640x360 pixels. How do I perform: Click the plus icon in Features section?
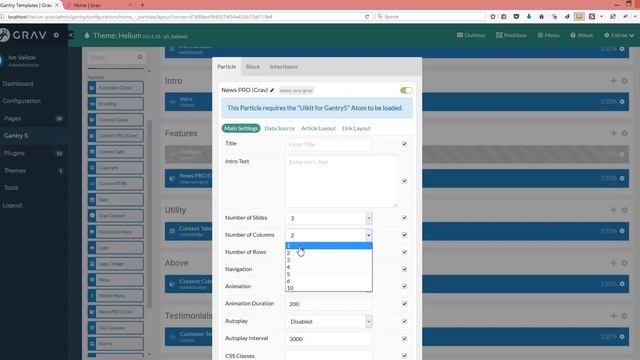(x=613, y=133)
